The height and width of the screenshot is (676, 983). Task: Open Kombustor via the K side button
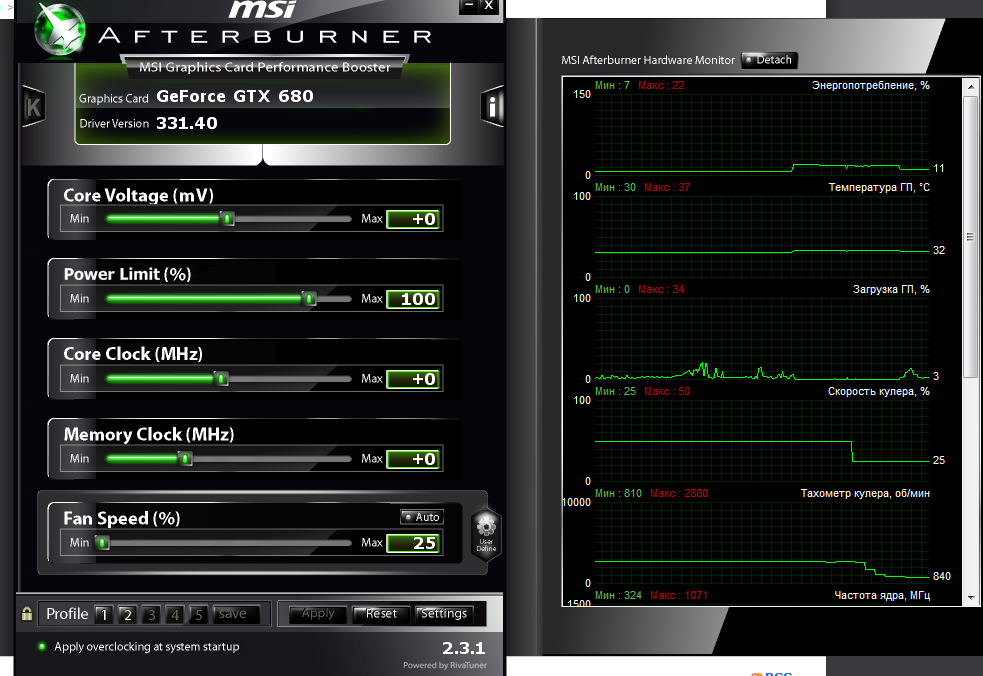[33, 107]
